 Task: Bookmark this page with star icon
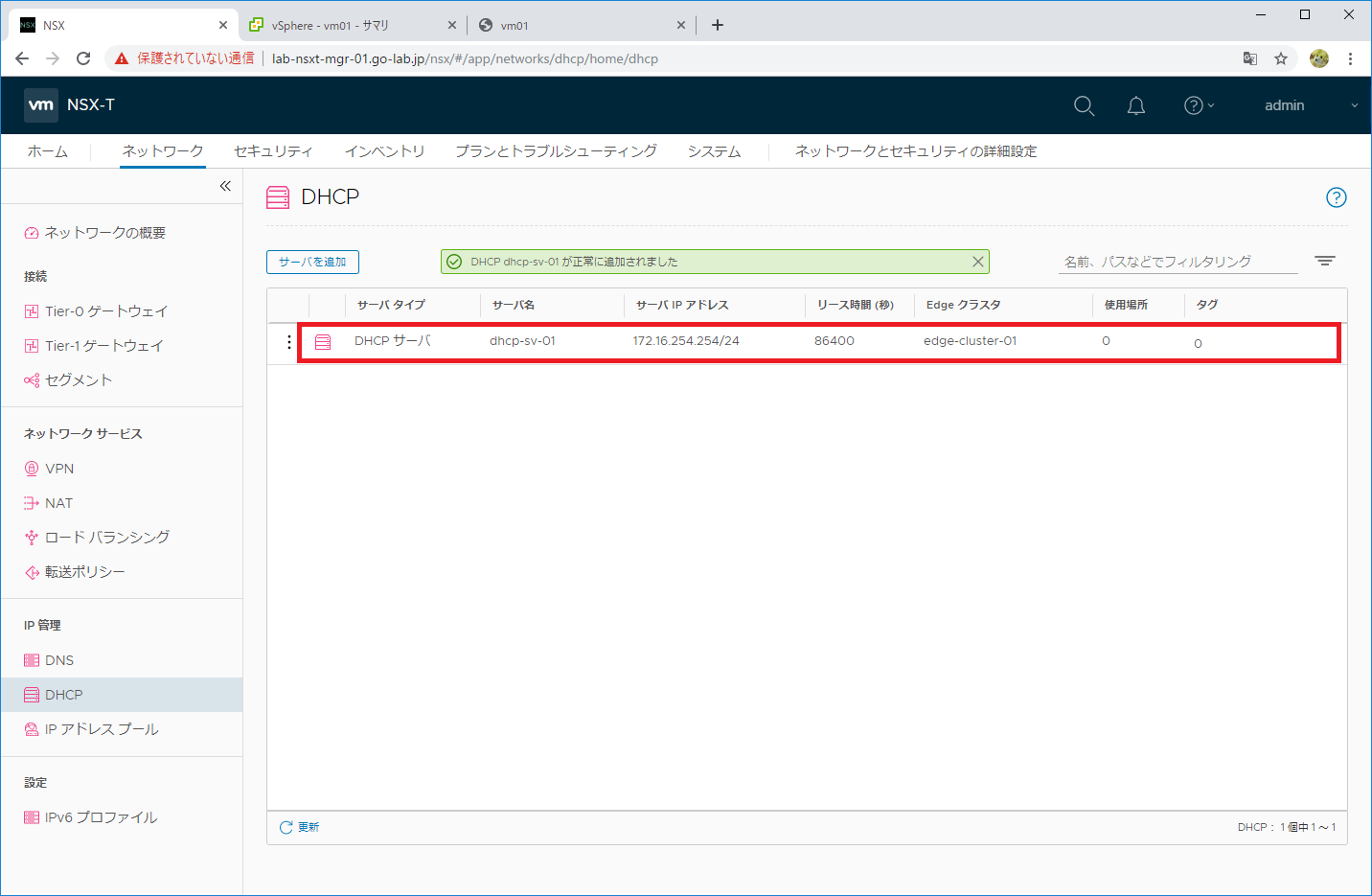coord(1281,58)
